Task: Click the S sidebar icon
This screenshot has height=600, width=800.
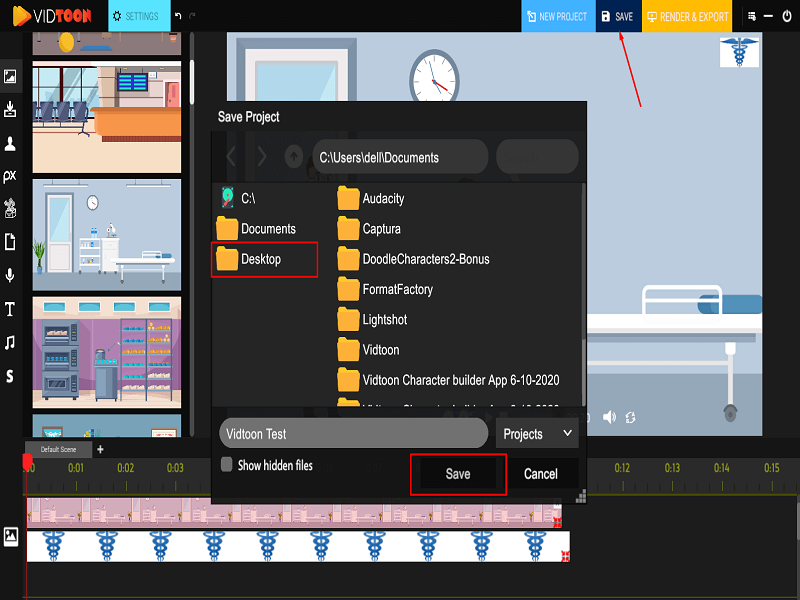Action: pos(10,376)
